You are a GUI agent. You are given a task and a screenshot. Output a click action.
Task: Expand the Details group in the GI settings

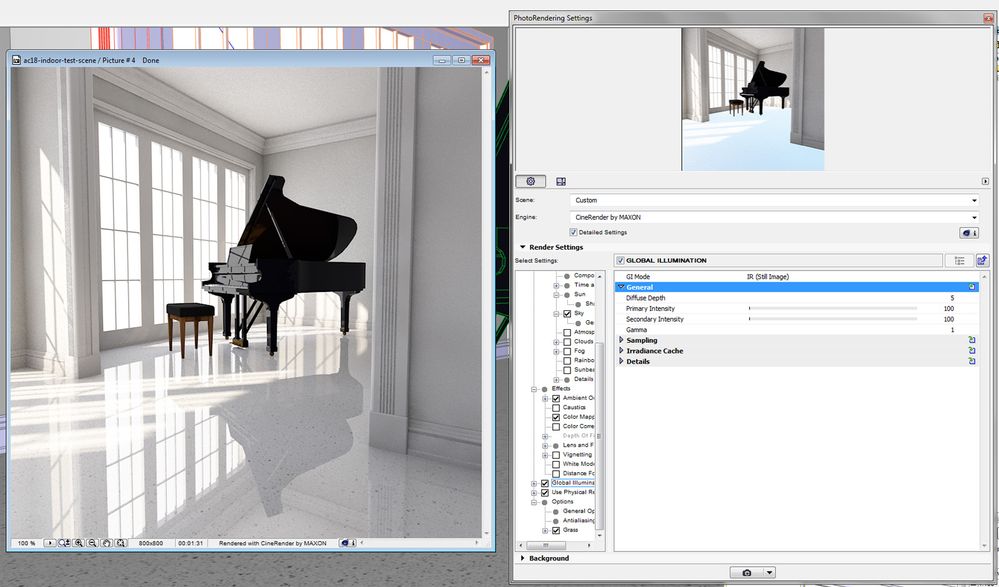point(621,361)
